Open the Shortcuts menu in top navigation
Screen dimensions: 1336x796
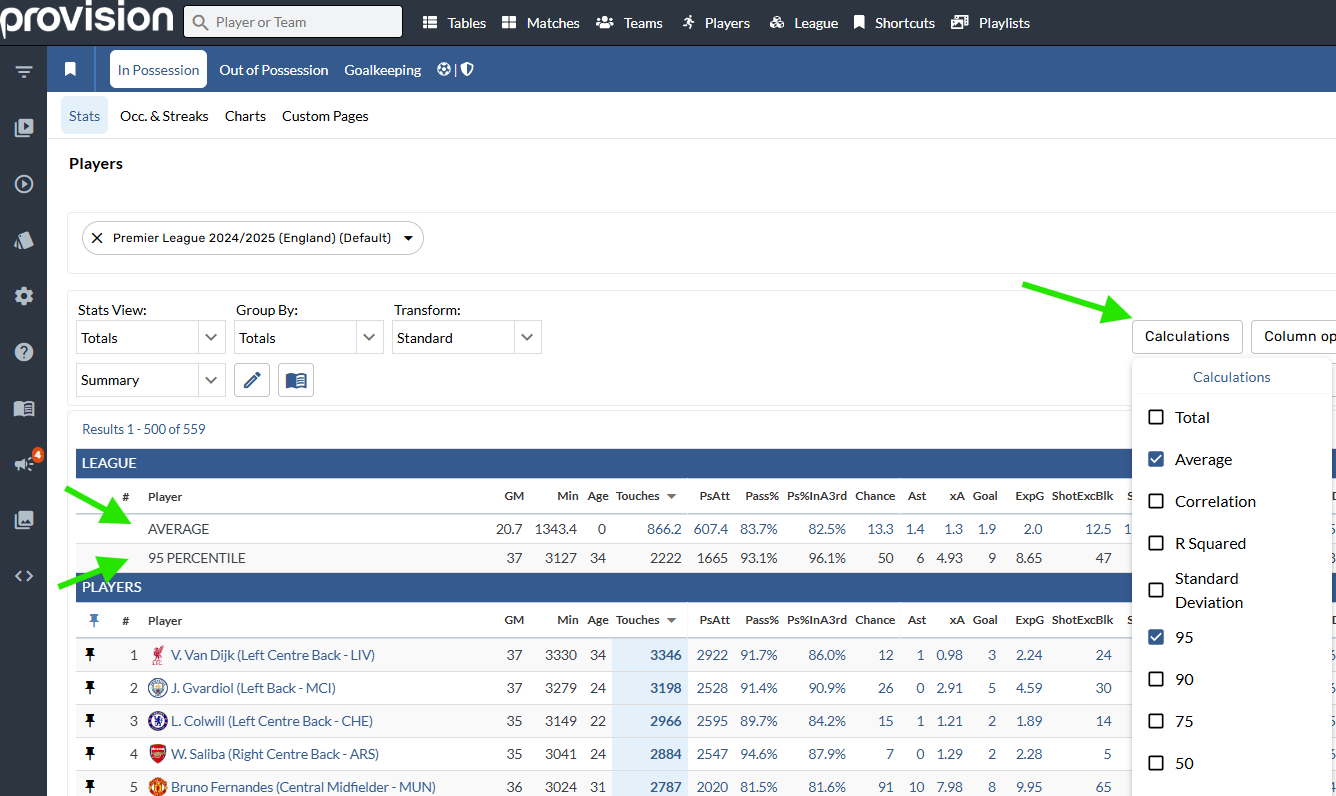[894, 22]
